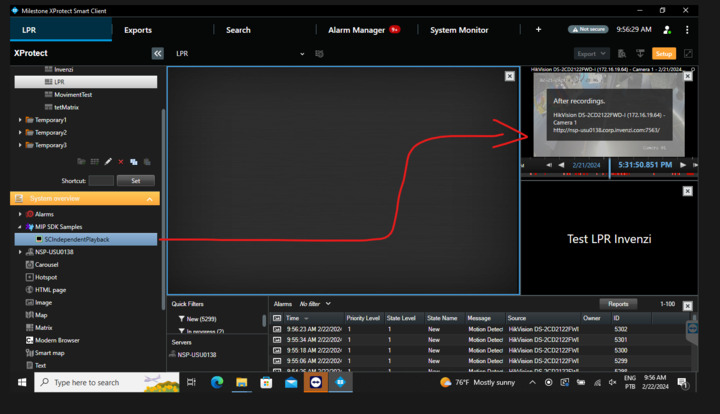This screenshot has height=414, width=720.
Task: Expand the Temporary1 folder
Action: tap(20, 120)
